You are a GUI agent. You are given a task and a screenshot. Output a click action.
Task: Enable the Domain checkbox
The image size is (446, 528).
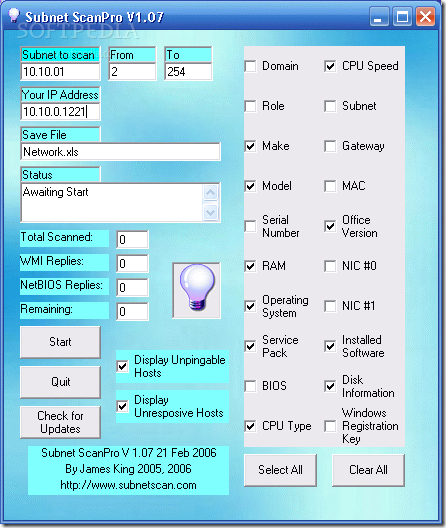251,66
